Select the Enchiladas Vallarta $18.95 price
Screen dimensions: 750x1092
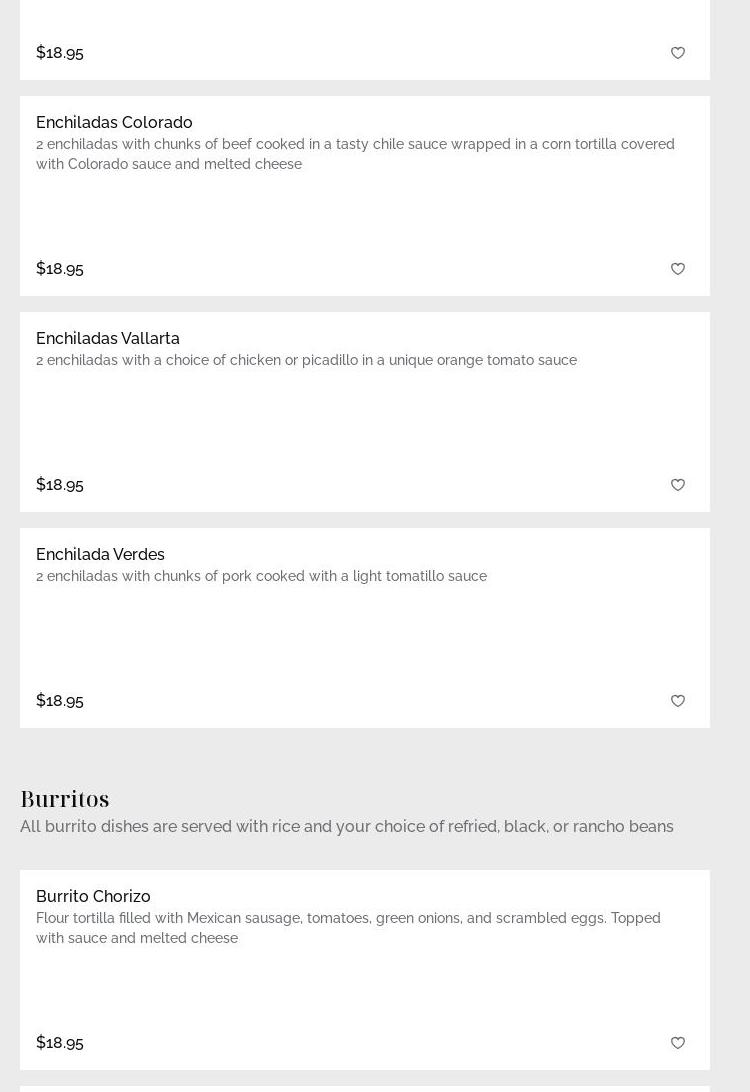tap(60, 484)
